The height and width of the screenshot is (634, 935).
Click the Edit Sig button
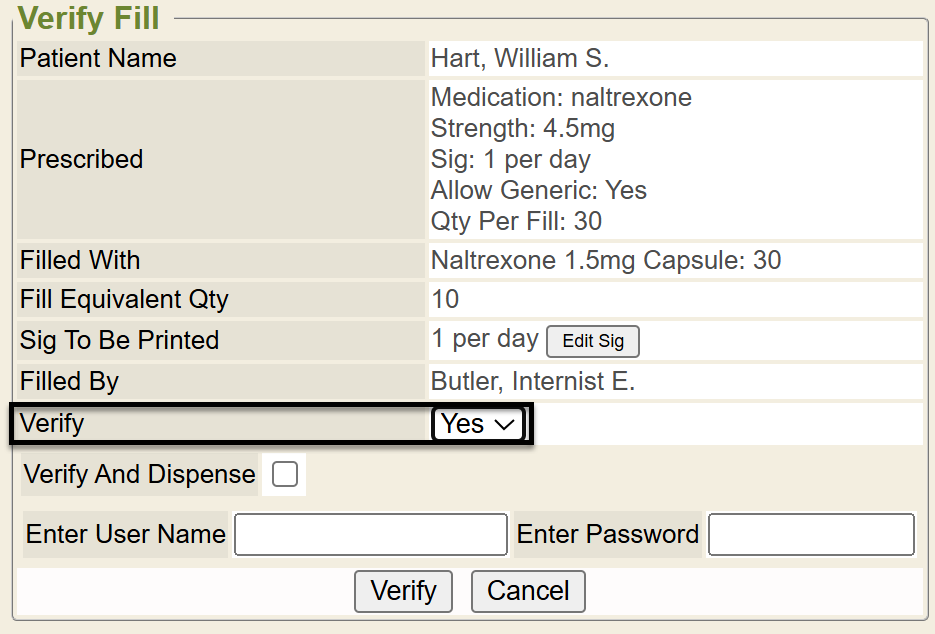pyautogui.click(x=593, y=341)
